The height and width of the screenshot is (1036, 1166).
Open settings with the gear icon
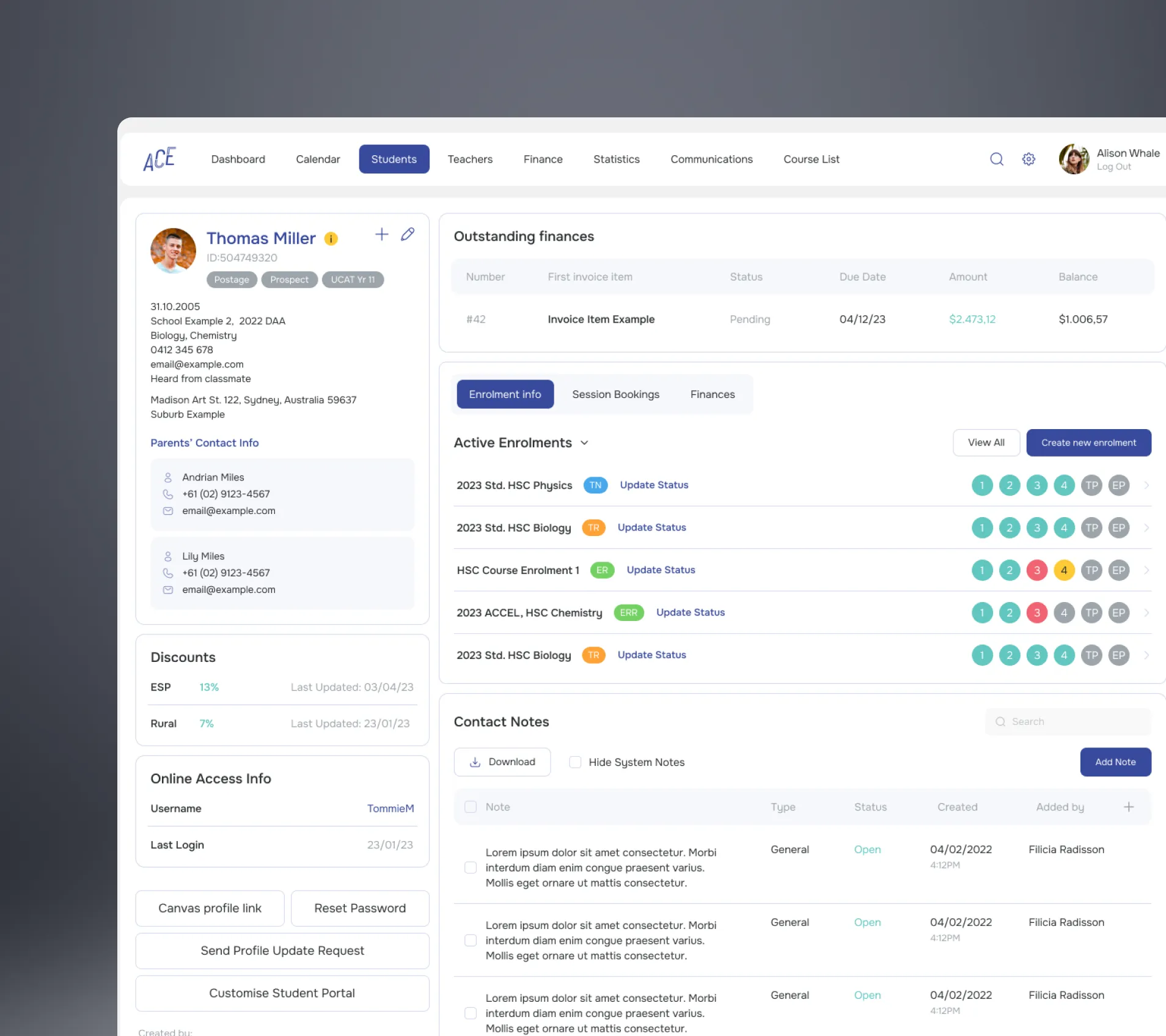coord(1028,160)
